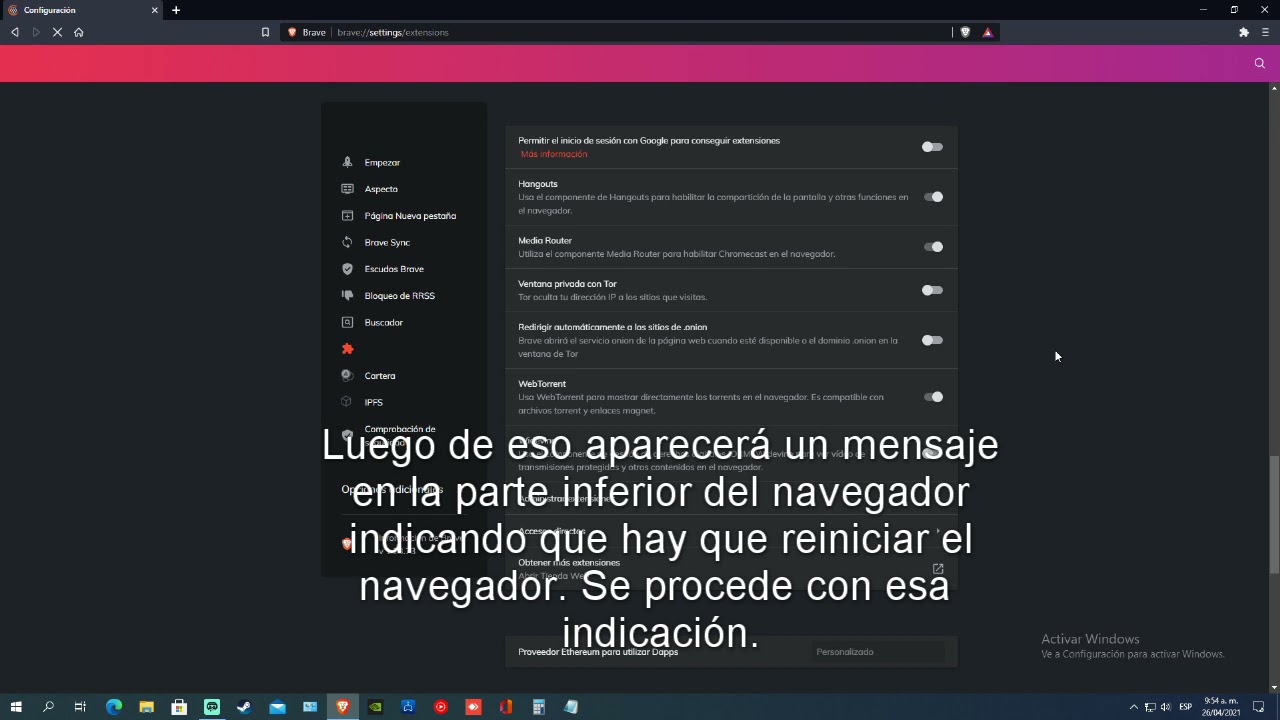This screenshot has height=720, width=1280.
Task: Click the volume icon in system tray
Action: click(1165, 707)
